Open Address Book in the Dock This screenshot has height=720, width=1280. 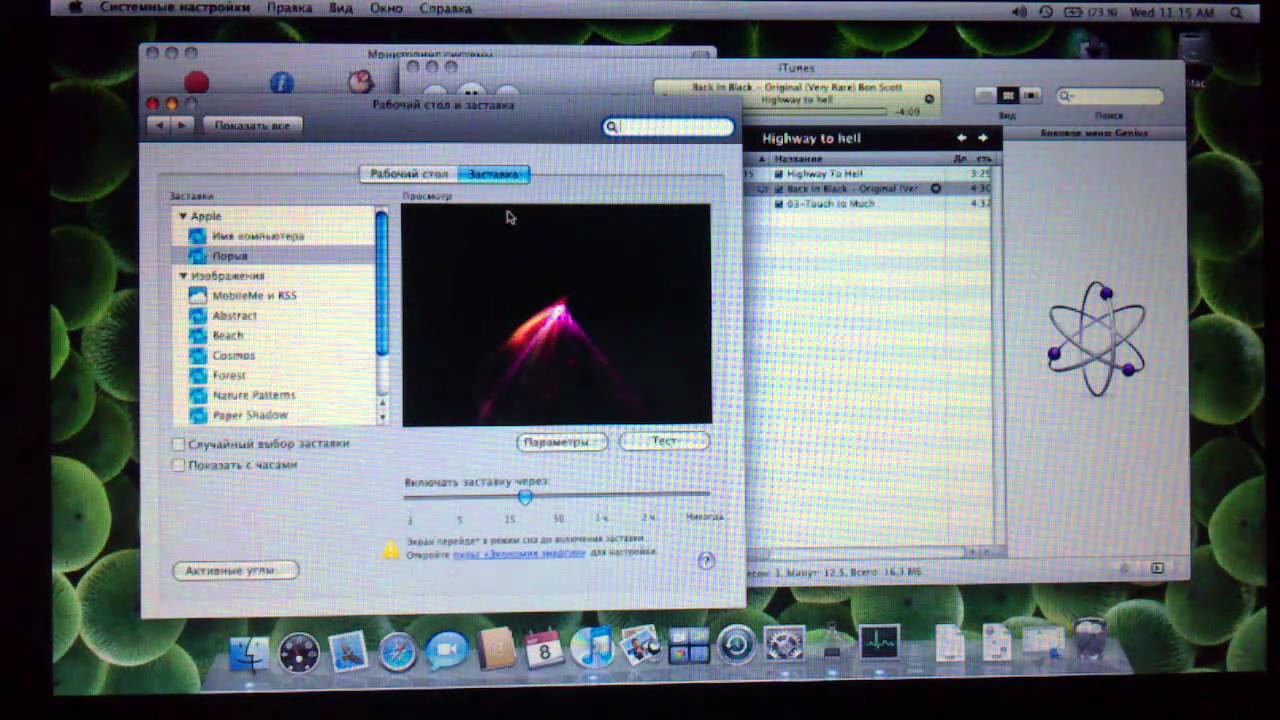[x=496, y=649]
